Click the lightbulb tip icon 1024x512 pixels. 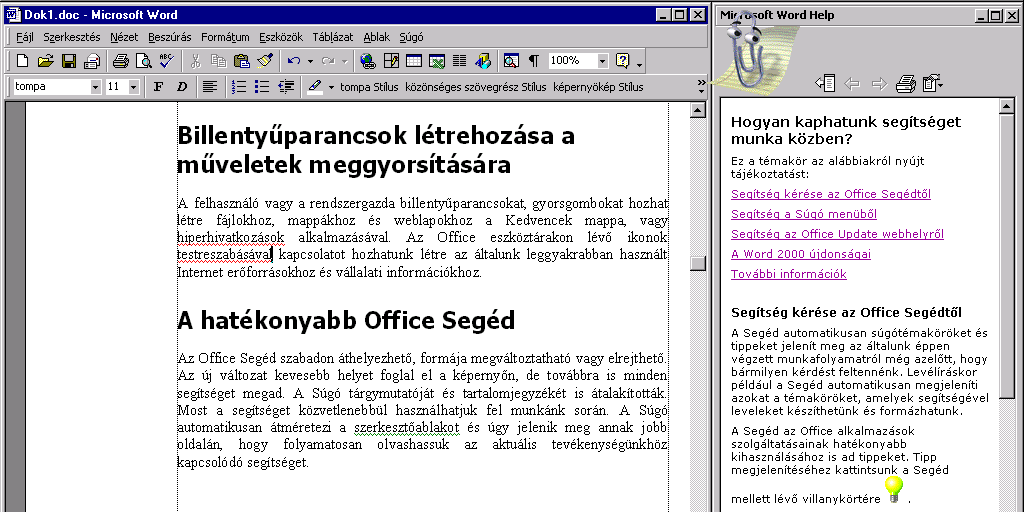pos(894,489)
